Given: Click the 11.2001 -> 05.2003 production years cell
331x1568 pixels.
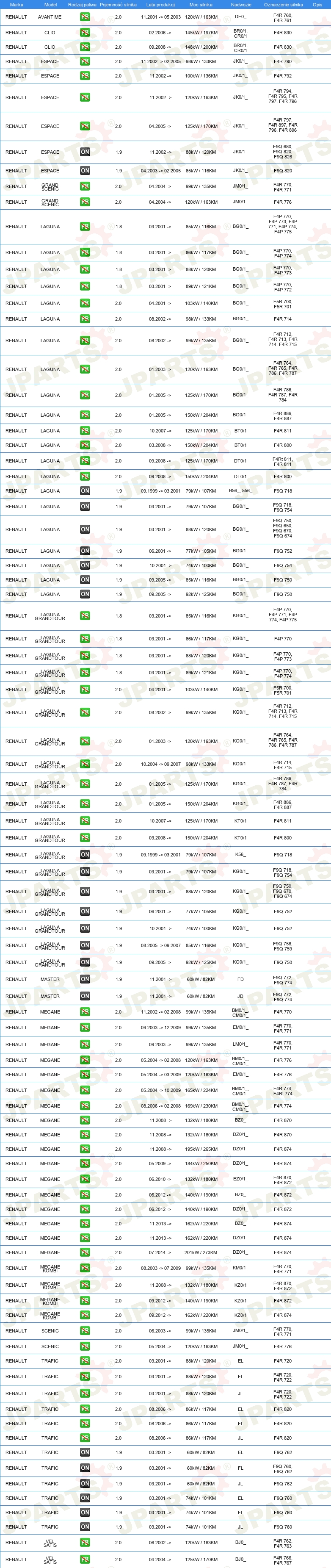Looking at the screenshot, I should point(161,17).
